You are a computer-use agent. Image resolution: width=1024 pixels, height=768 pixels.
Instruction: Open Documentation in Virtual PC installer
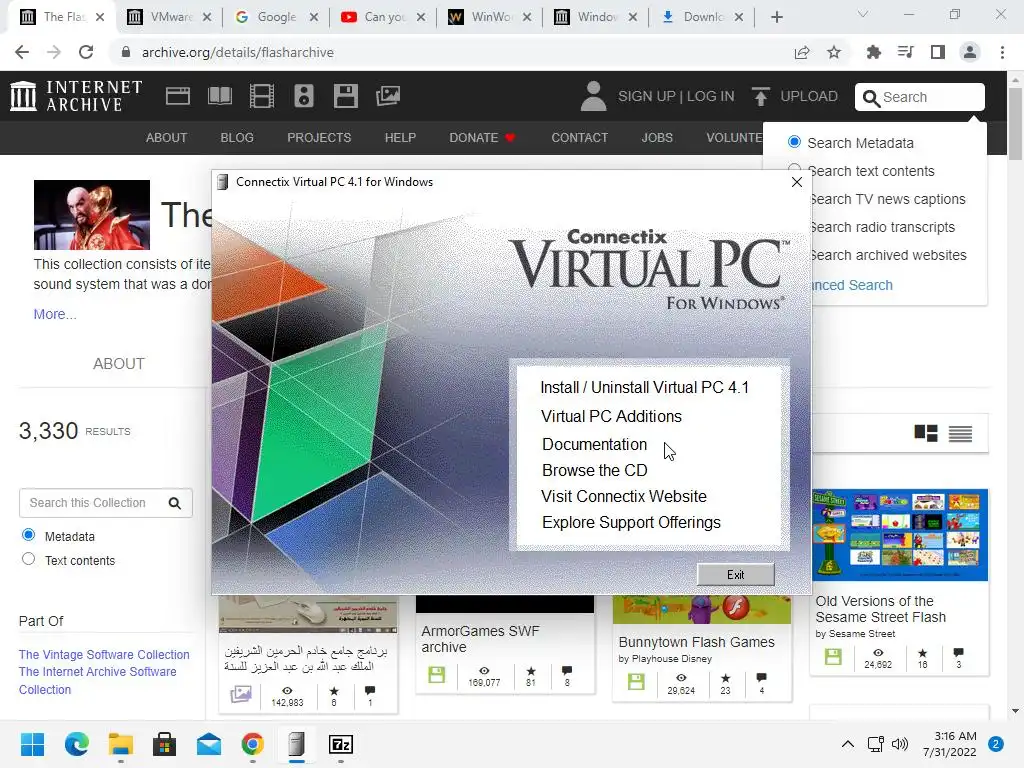(x=594, y=444)
